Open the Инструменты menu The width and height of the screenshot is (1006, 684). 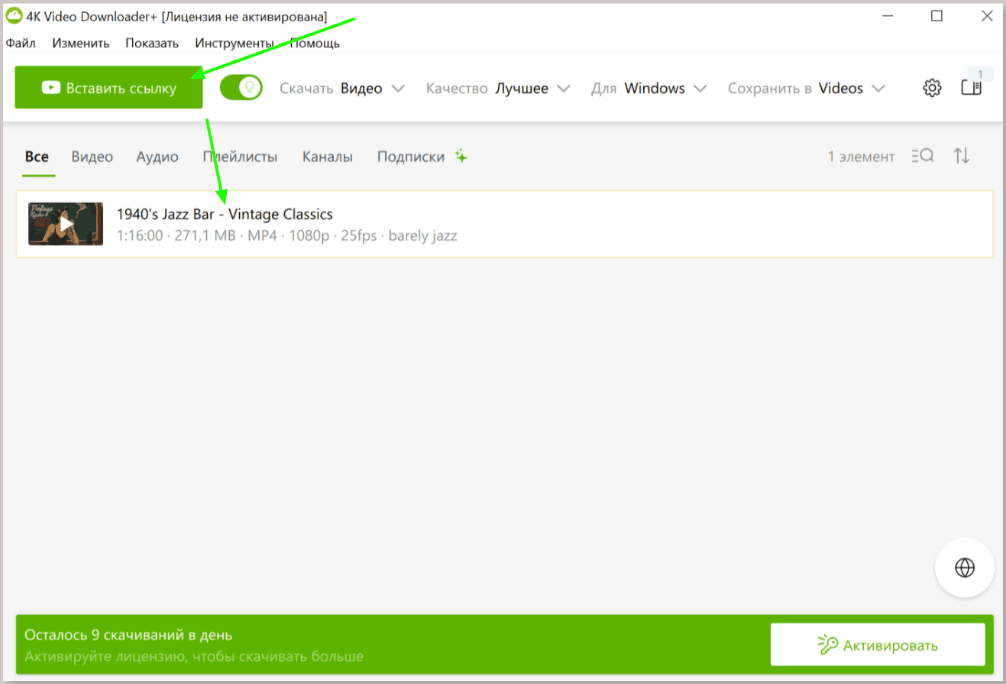(x=234, y=43)
